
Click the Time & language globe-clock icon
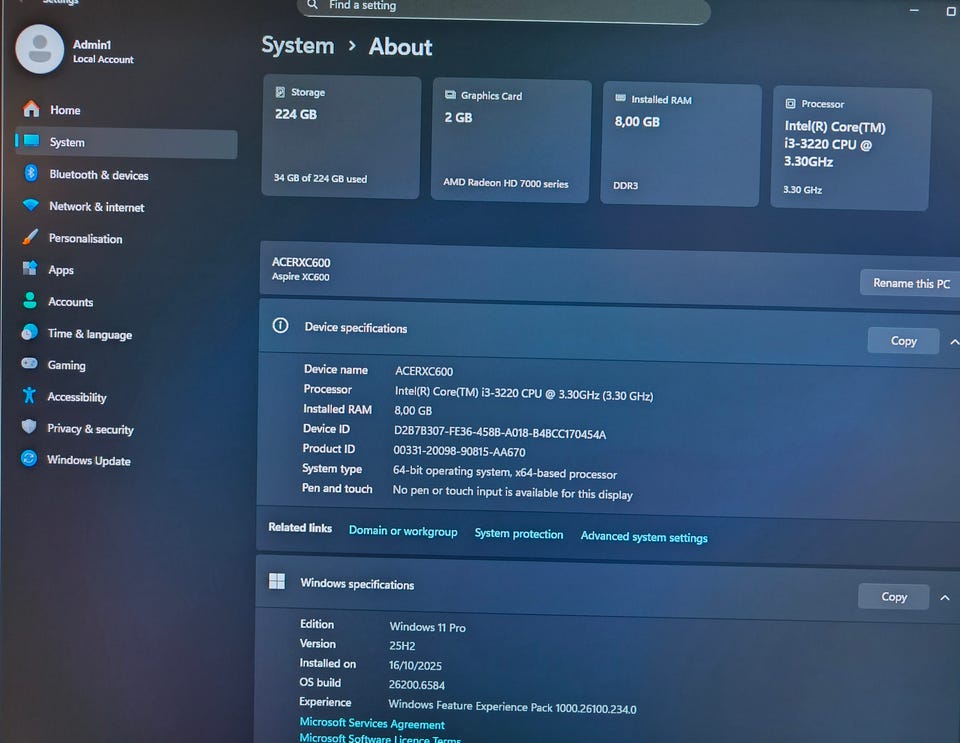pyautogui.click(x=29, y=332)
